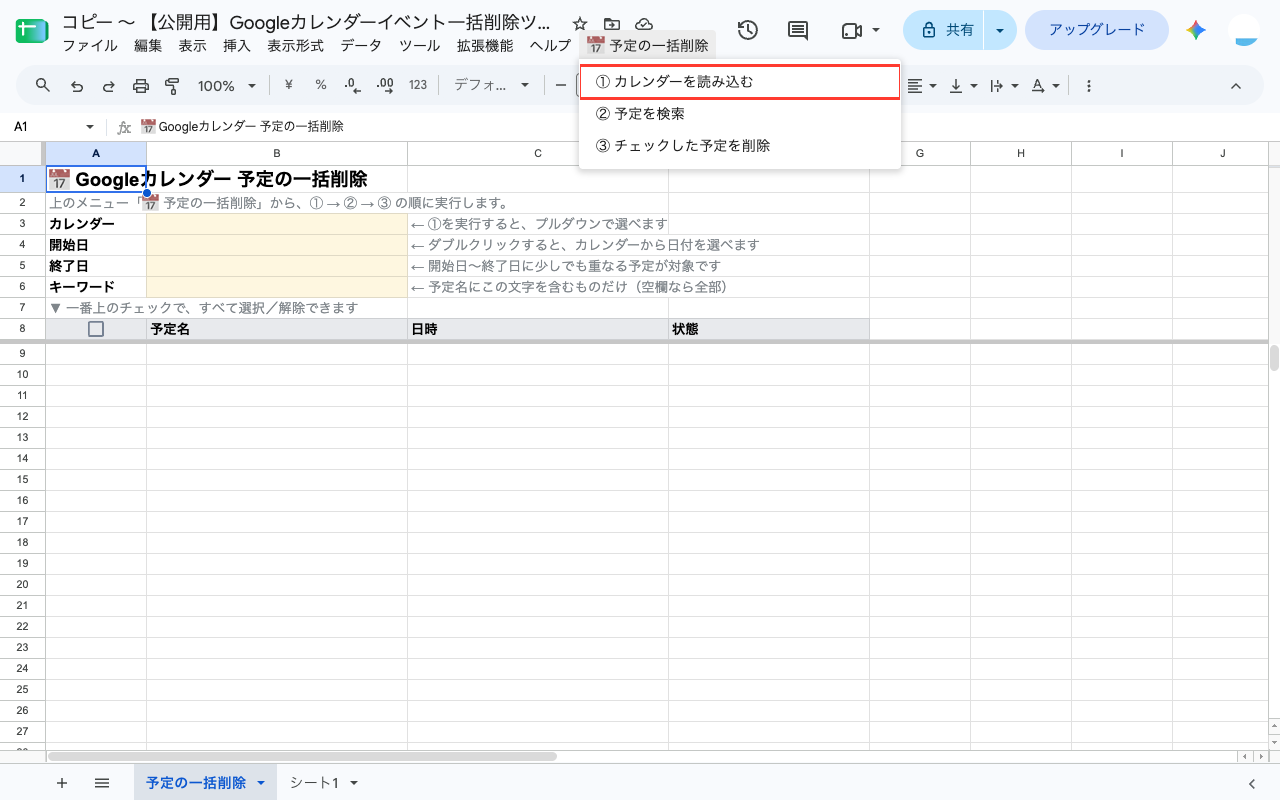Select the カレンダー input cell B3
Image resolution: width=1280 pixels, height=800 pixels.
pos(277,224)
